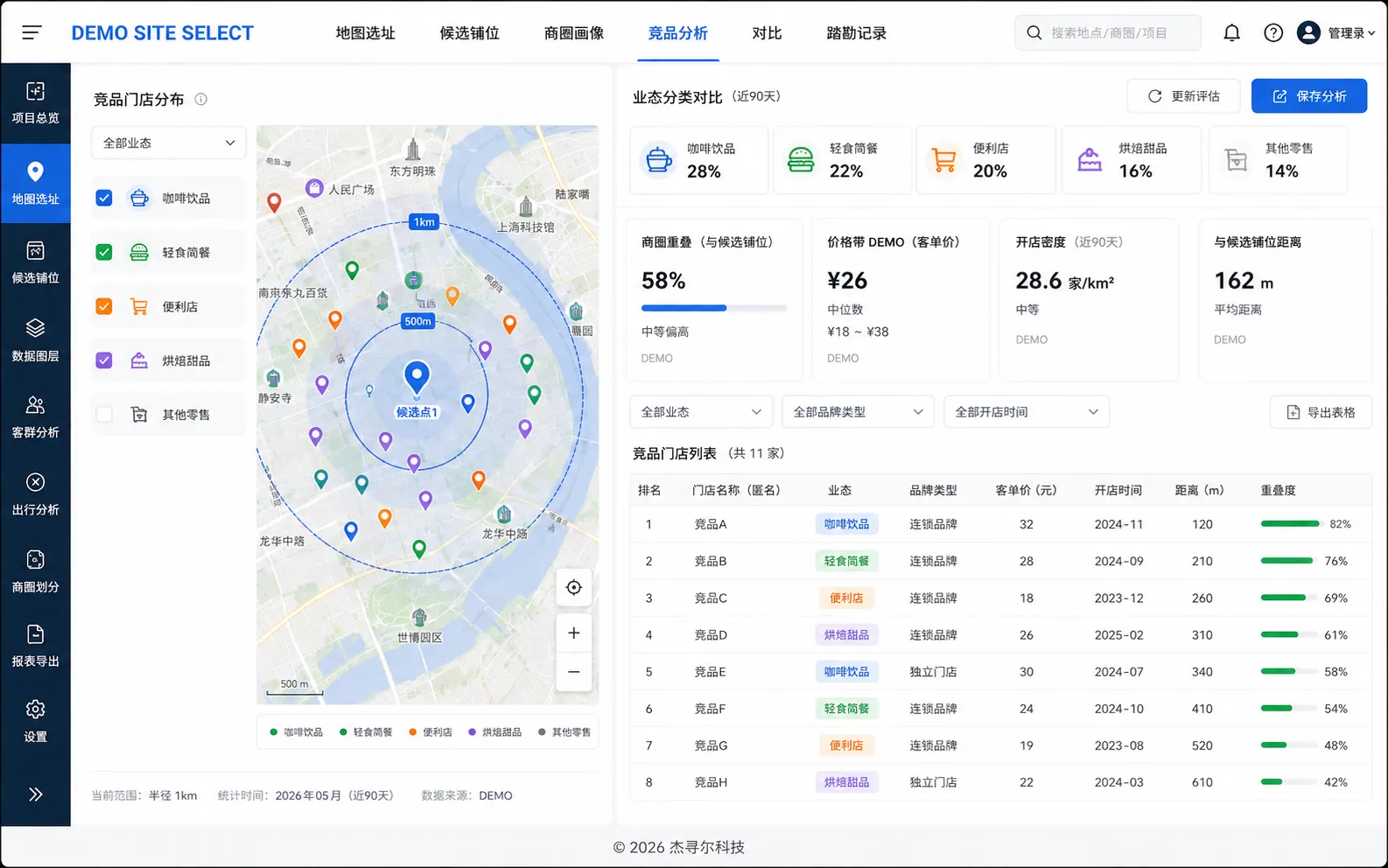Zoom in the map with plus
The image size is (1388, 868).
(x=574, y=633)
